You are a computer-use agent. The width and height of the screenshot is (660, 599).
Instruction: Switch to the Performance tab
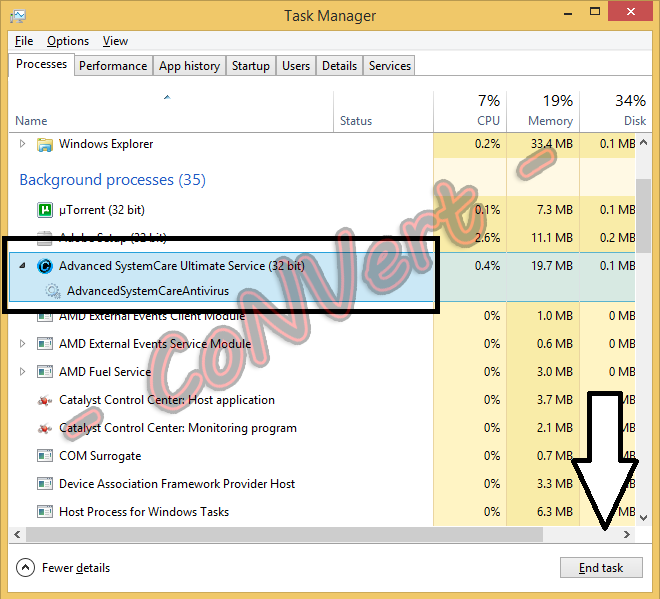pos(113,66)
